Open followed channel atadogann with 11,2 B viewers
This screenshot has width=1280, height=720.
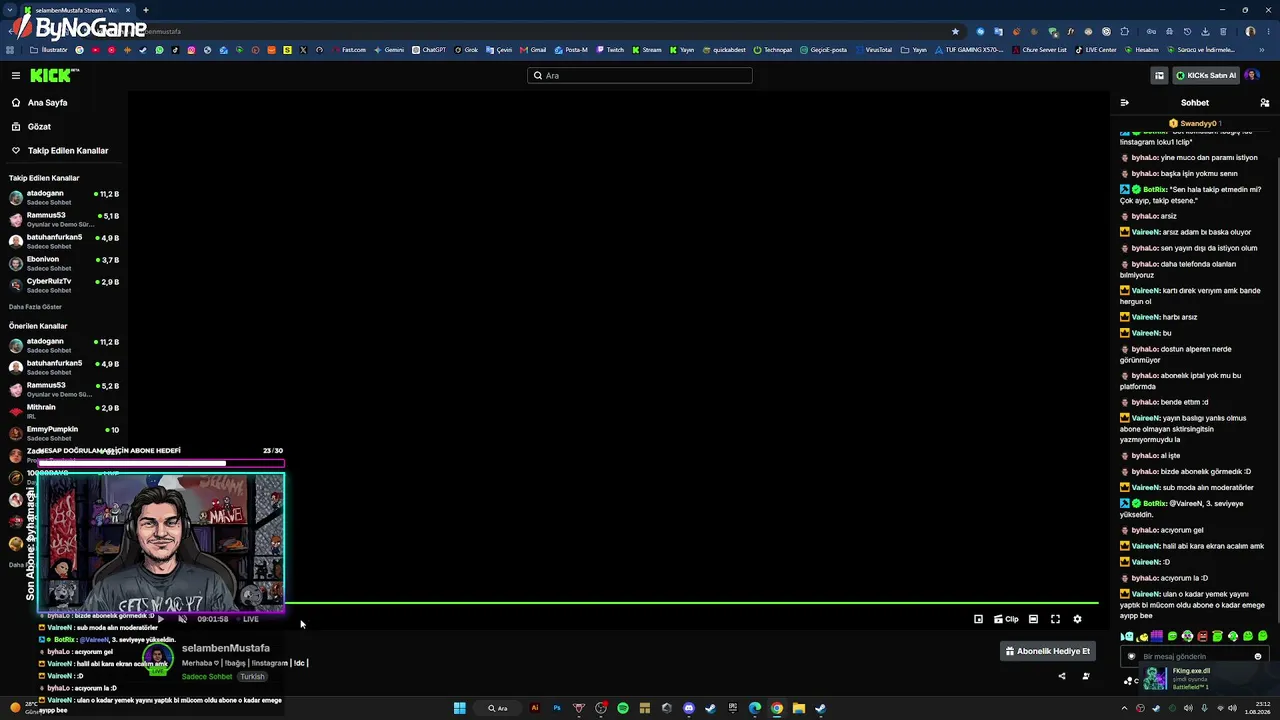coord(63,197)
